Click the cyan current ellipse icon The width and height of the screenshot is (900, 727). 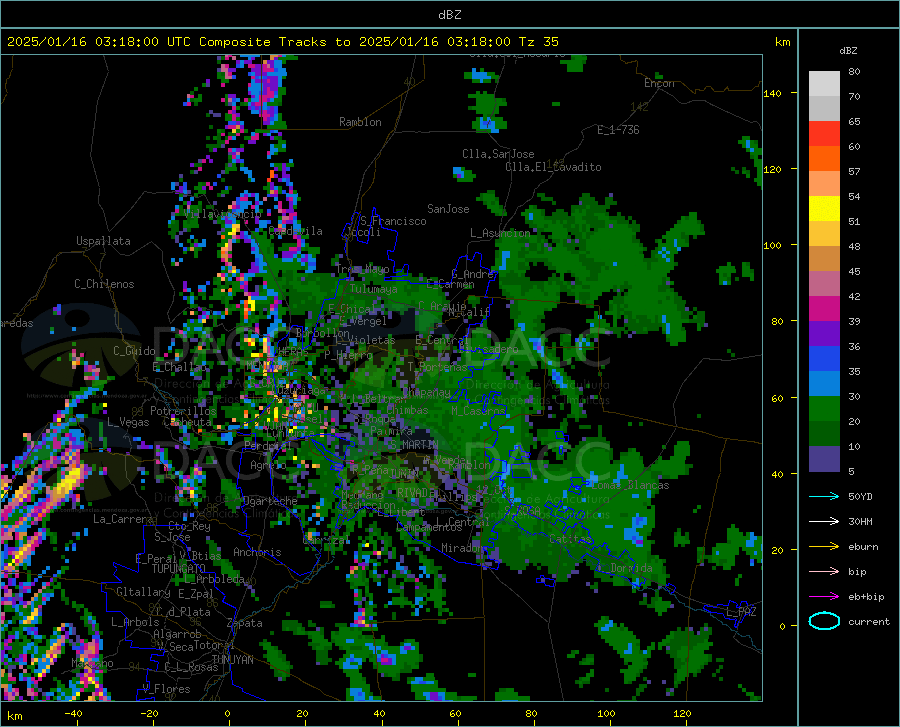[824, 621]
